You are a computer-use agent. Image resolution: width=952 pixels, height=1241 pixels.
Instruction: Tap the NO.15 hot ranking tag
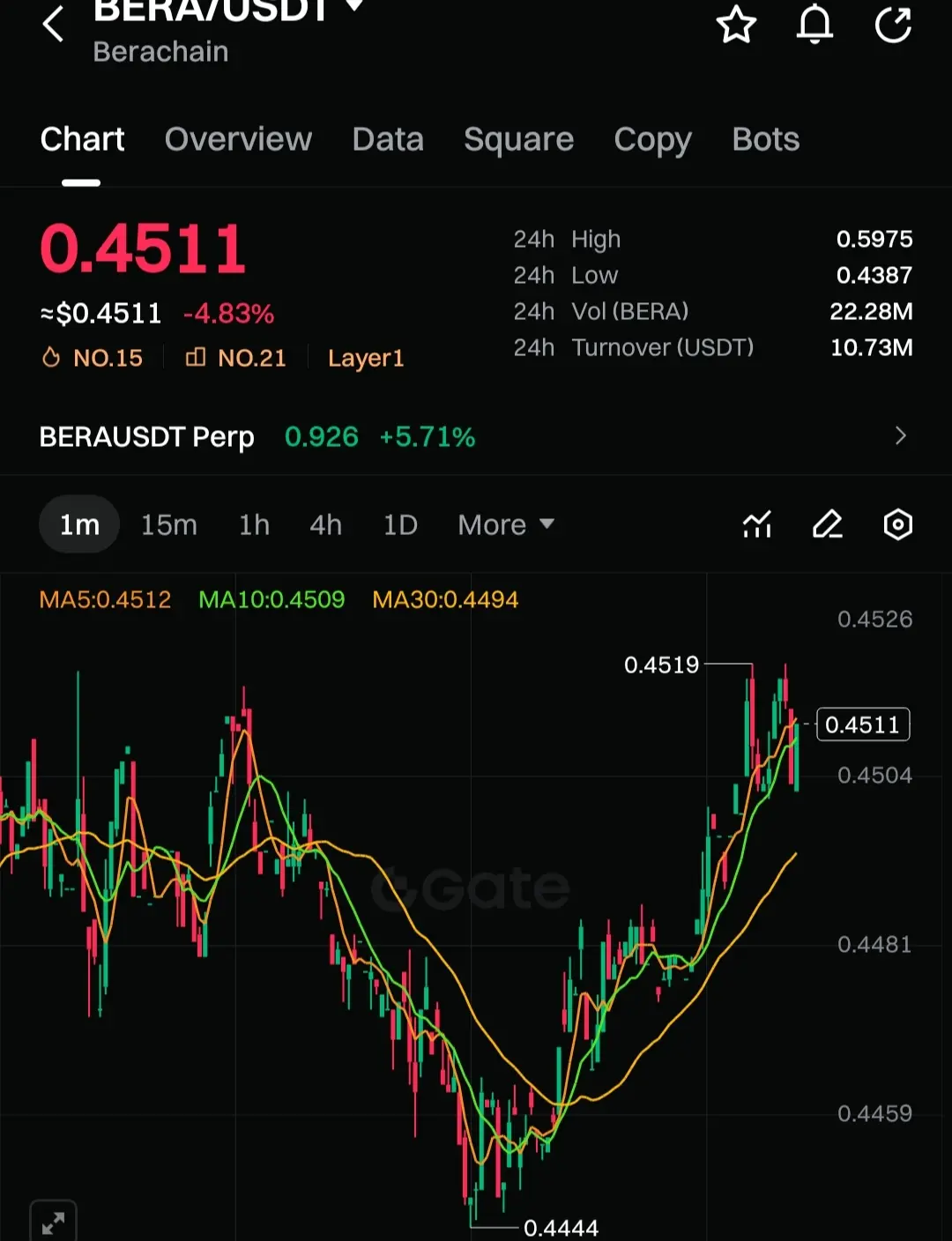[92, 358]
